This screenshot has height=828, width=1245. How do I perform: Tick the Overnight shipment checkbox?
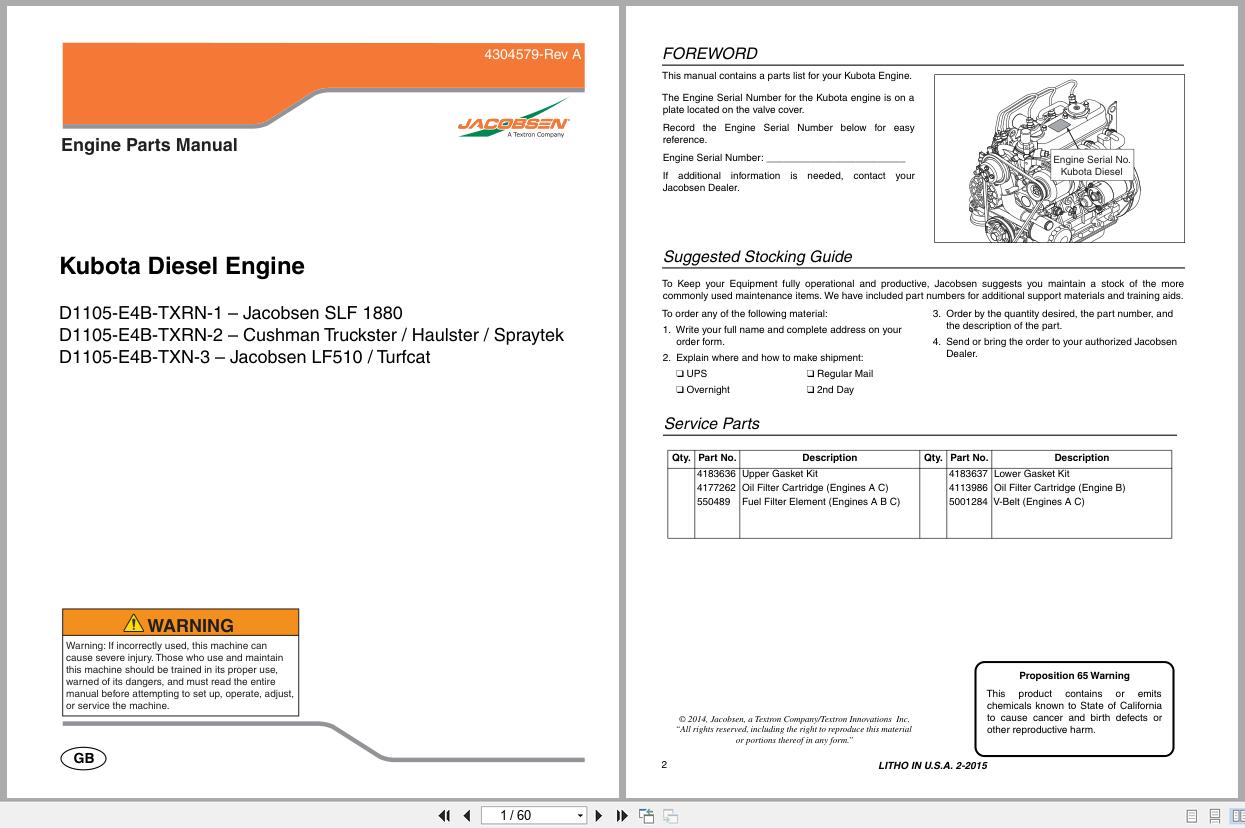[x=680, y=390]
